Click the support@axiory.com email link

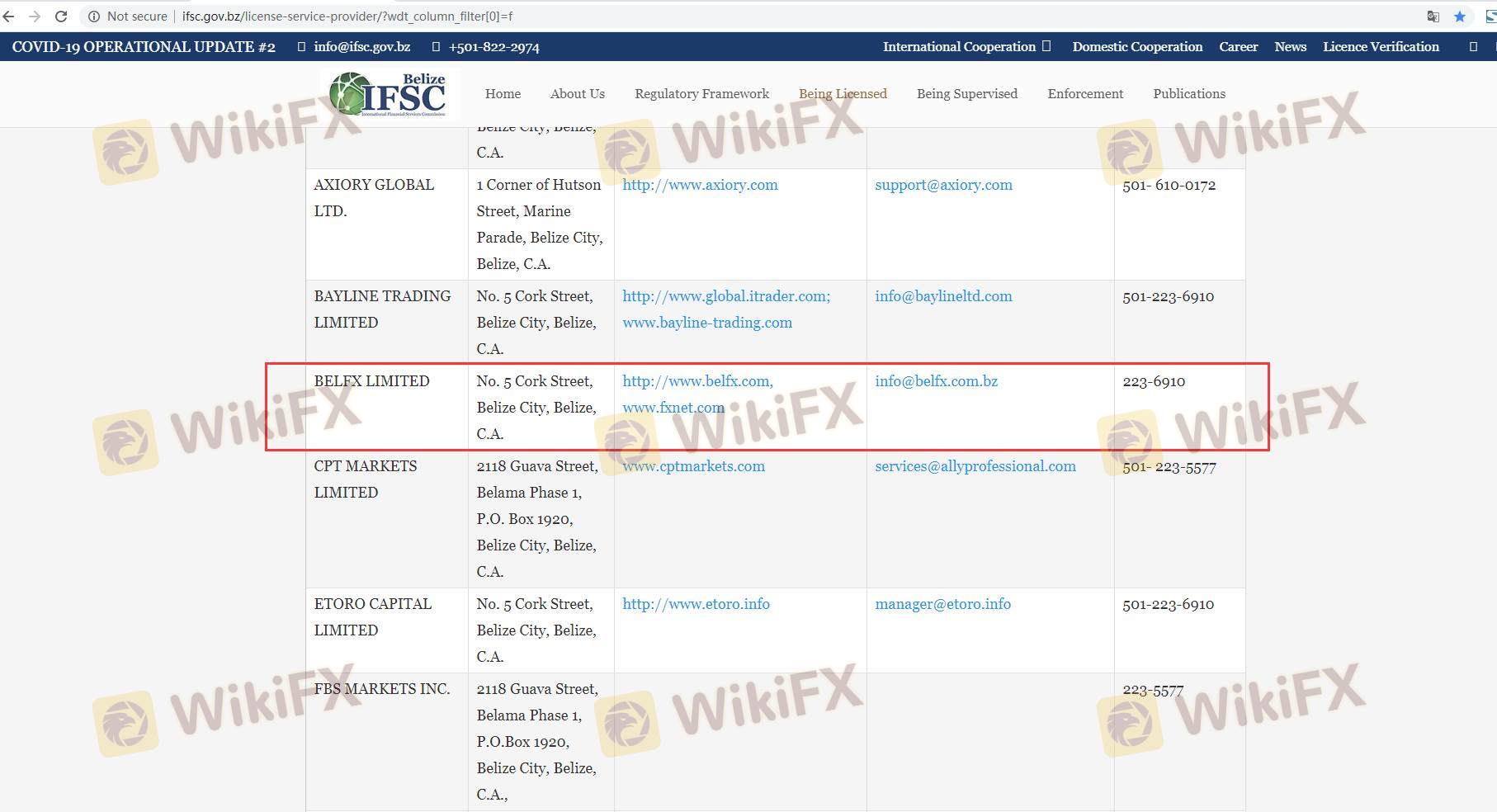coord(943,185)
